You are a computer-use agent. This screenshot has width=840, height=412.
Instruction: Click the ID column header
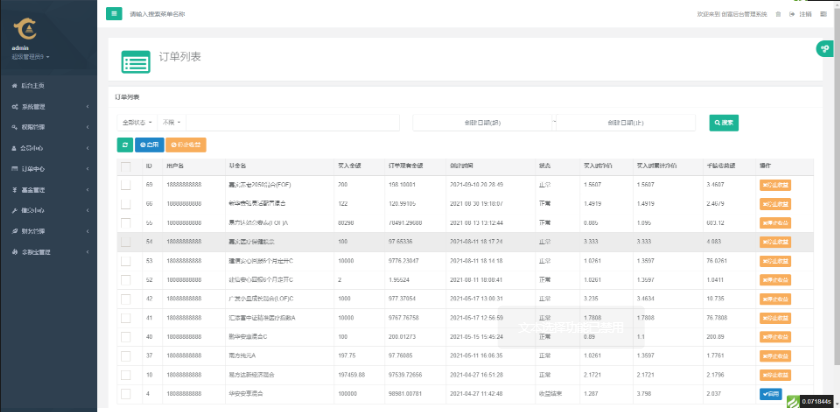[149, 167]
